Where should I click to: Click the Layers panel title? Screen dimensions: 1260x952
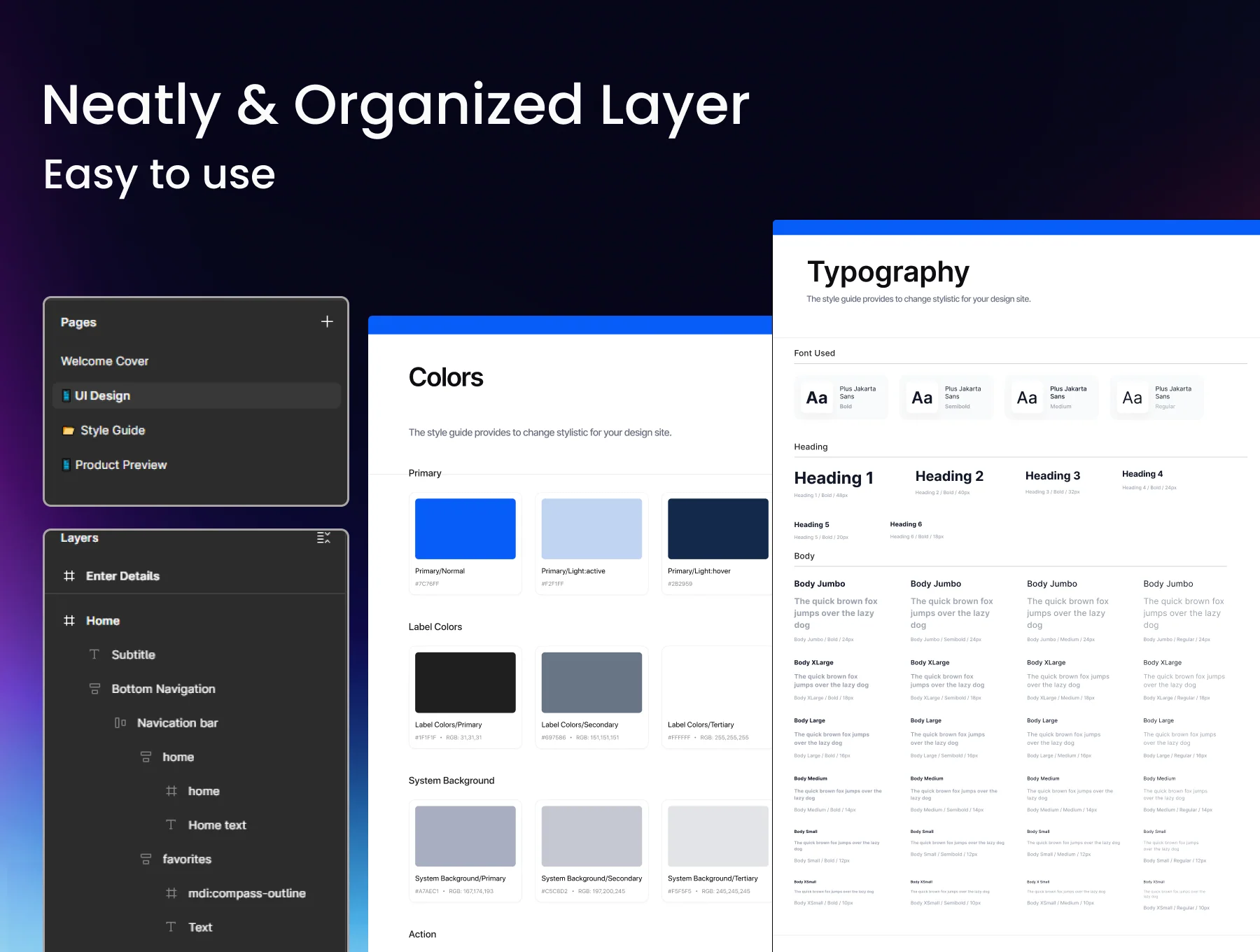[79, 538]
